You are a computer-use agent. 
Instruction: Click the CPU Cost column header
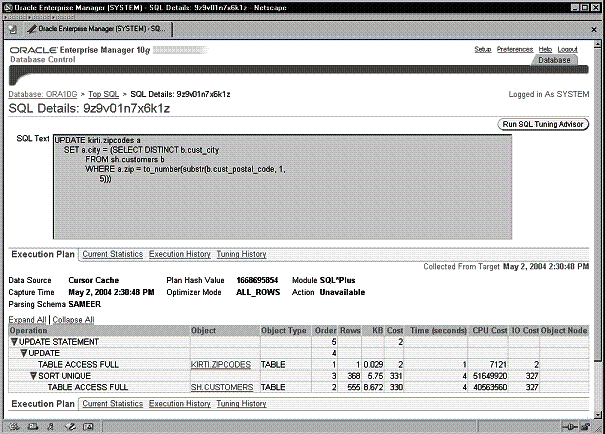coord(490,331)
